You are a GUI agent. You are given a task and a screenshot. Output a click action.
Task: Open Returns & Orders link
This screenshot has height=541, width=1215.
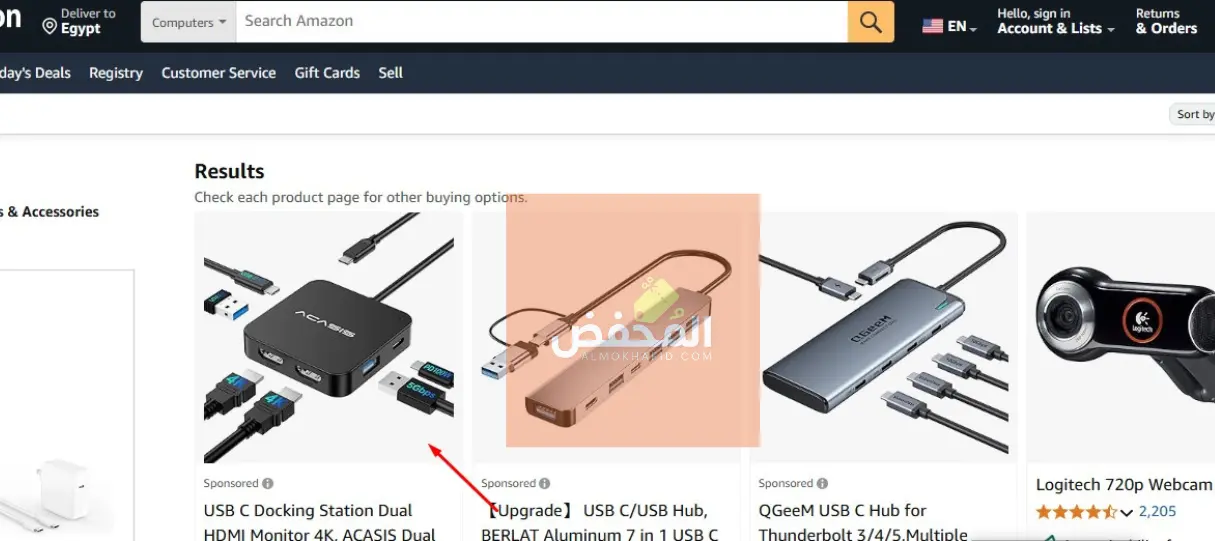(1166, 22)
